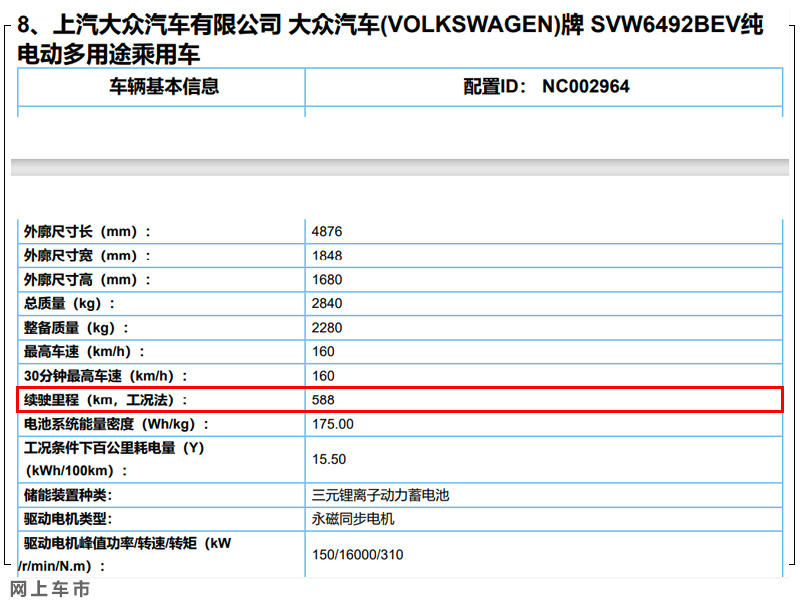Click the 储能装置种类 label
This screenshot has width=800, height=600.
point(68,495)
